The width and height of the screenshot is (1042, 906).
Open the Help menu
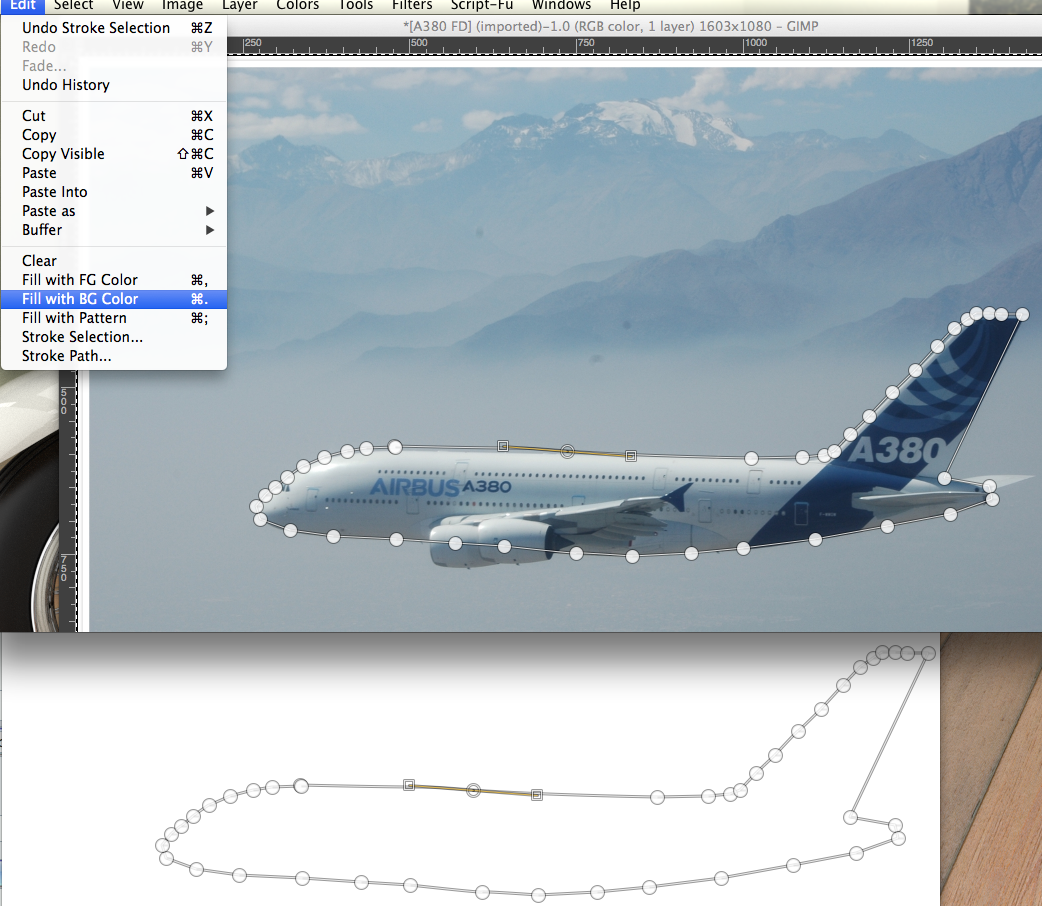click(625, 5)
